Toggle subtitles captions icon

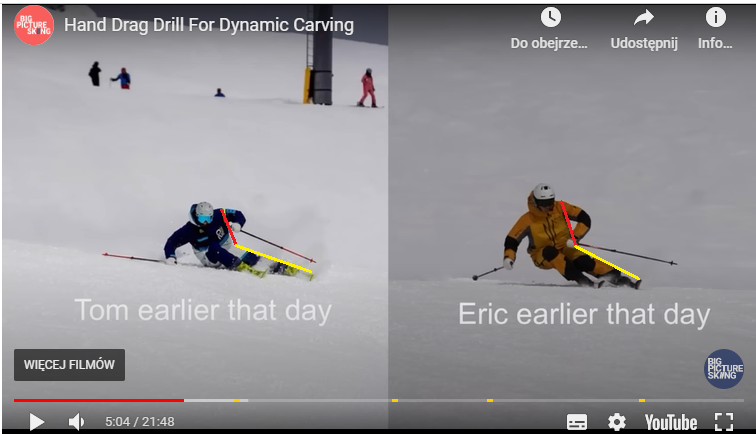coord(577,422)
